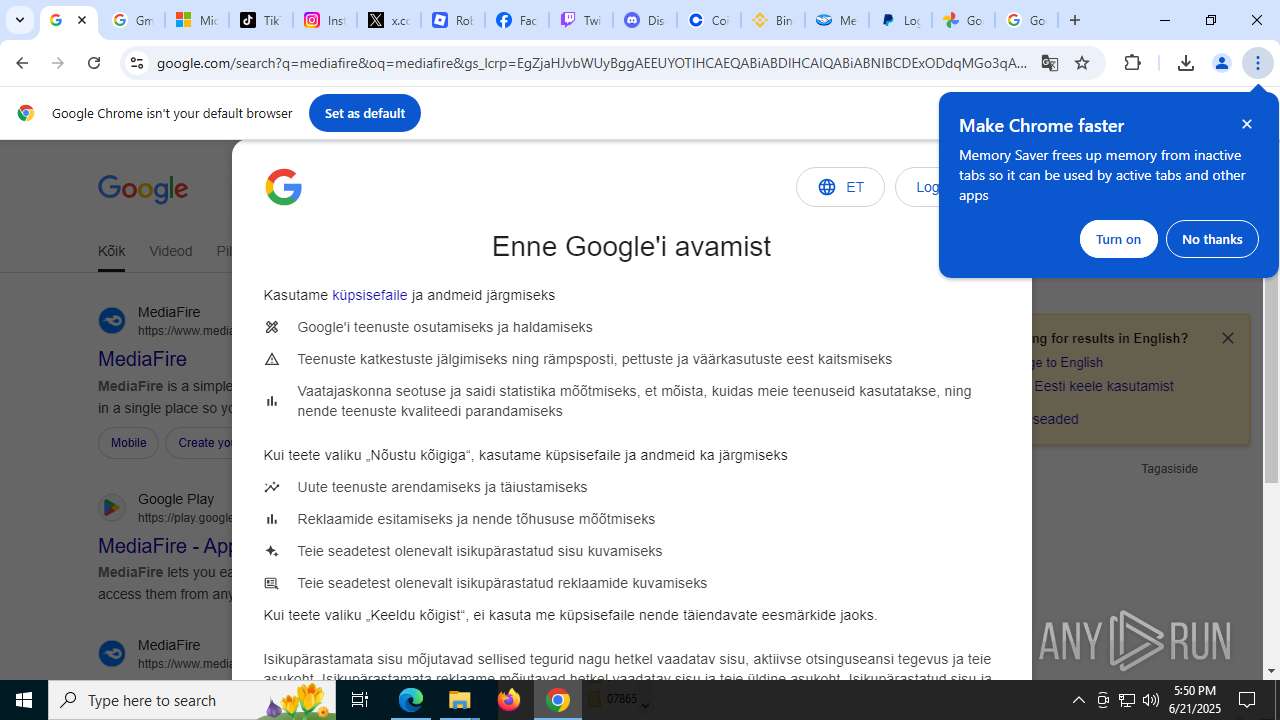This screenshot has width=1280, height=720.
Task: Open the clock showing 5:50 PM
Action: point(1194,700)
